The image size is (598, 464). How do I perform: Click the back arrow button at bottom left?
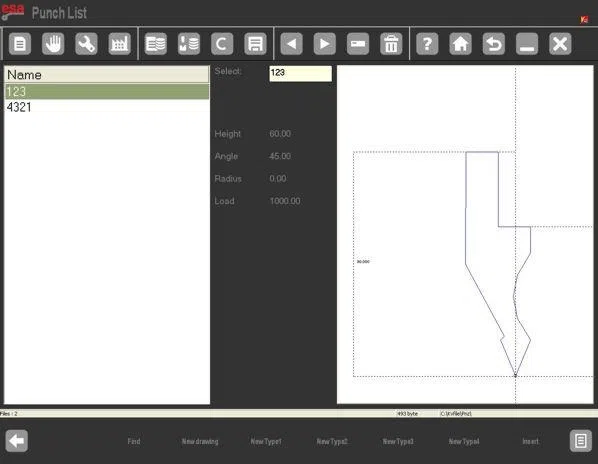point(16,441)
